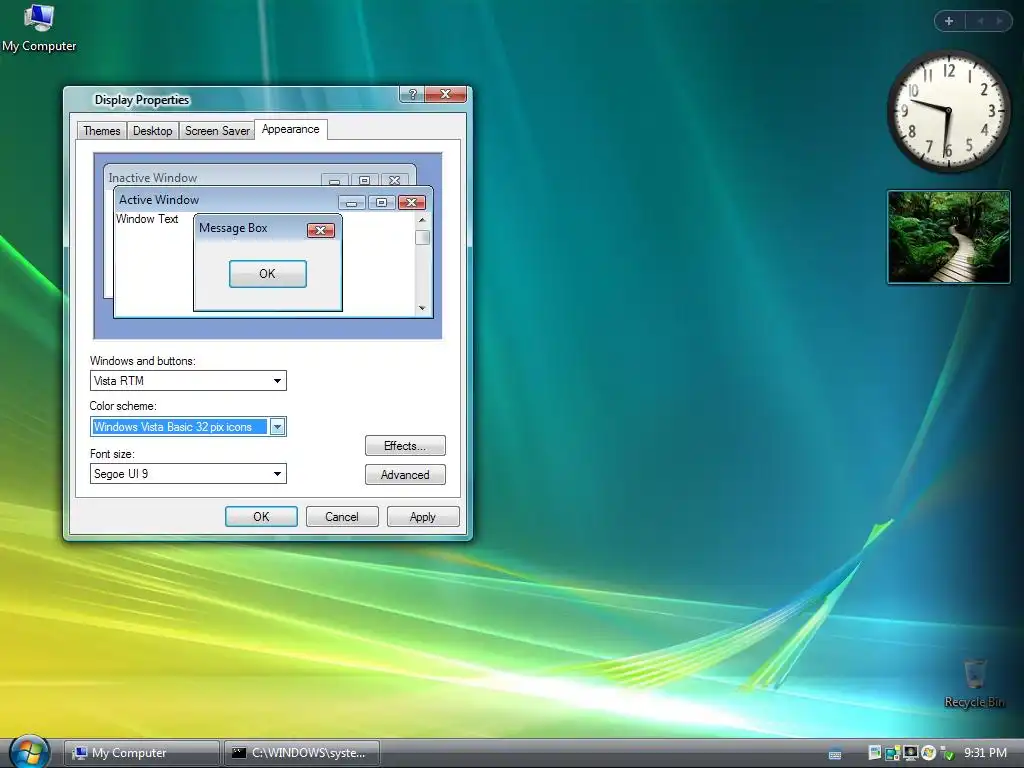Switch to My Computer taskbar button
Viewport: 1024px width, 768px height.
click(142, 753)
